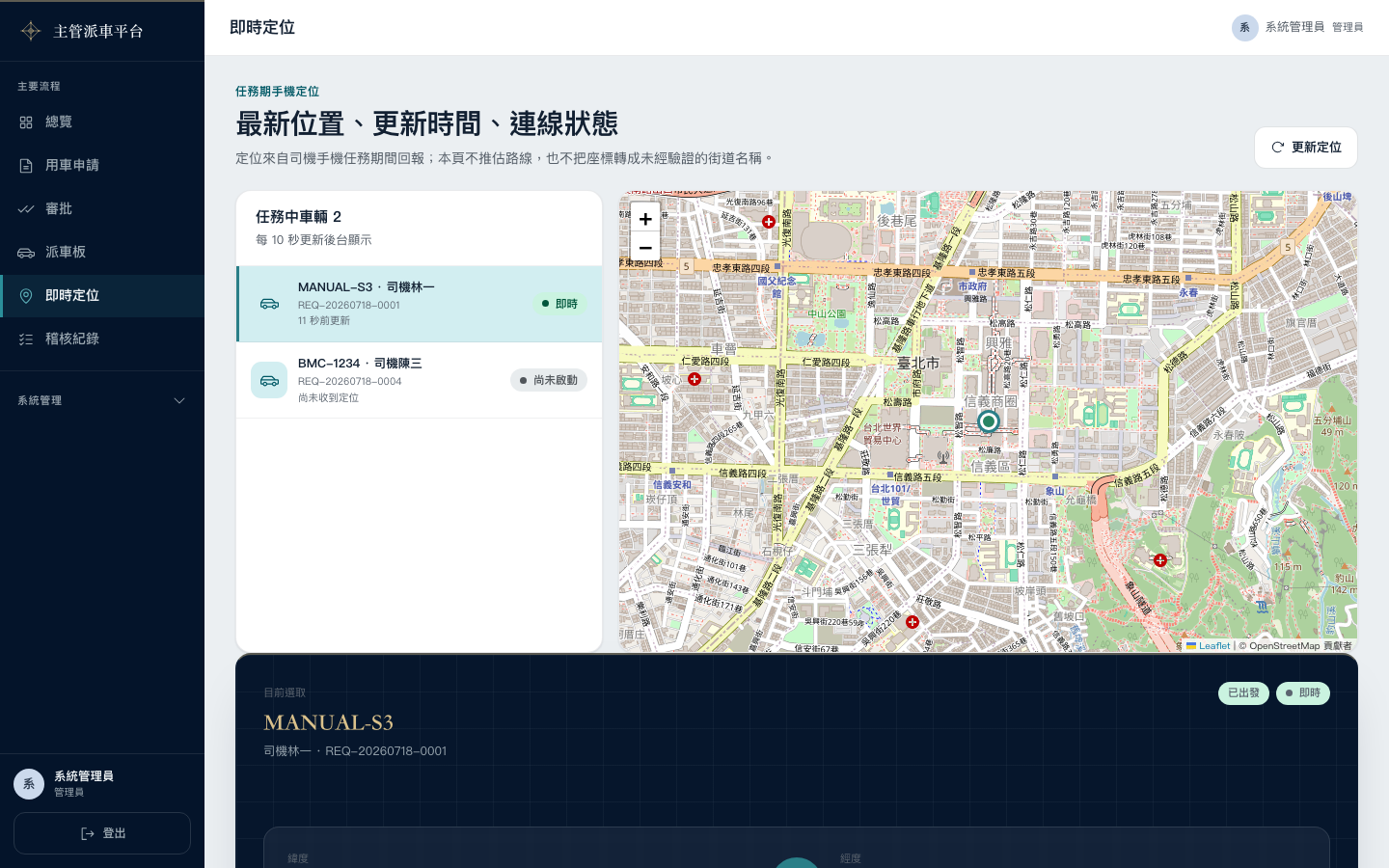Click the 用車申請 document icon
Viewport: 1389px width, 868px height.
pyautogui.click(x=26, y=166)
